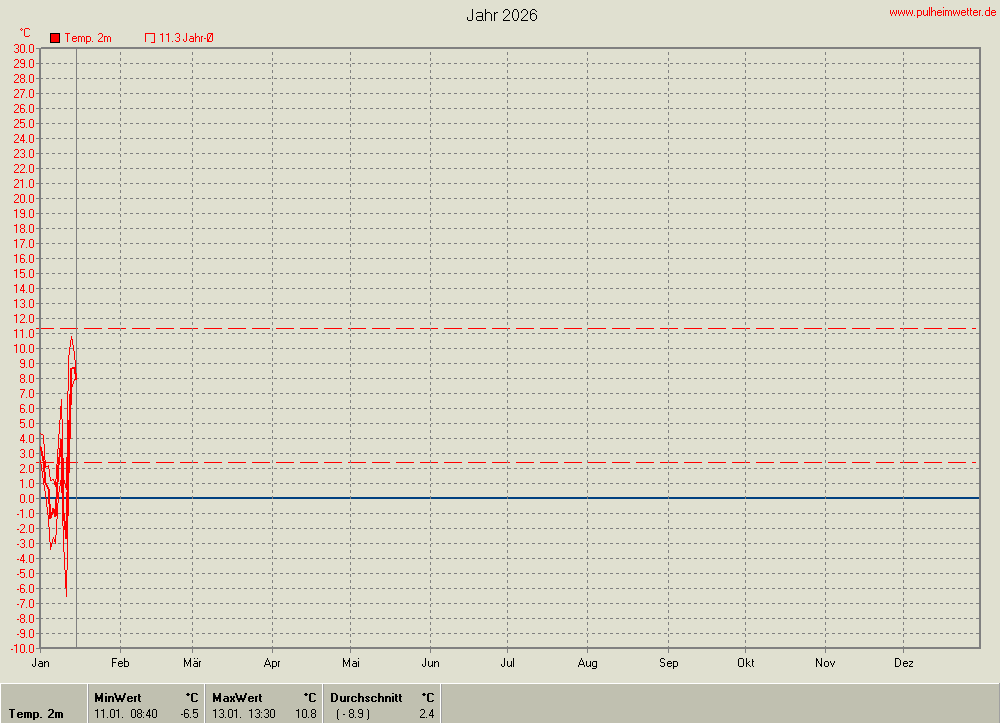
Task: Click the Durchschnitt column header
Action: 366,697
